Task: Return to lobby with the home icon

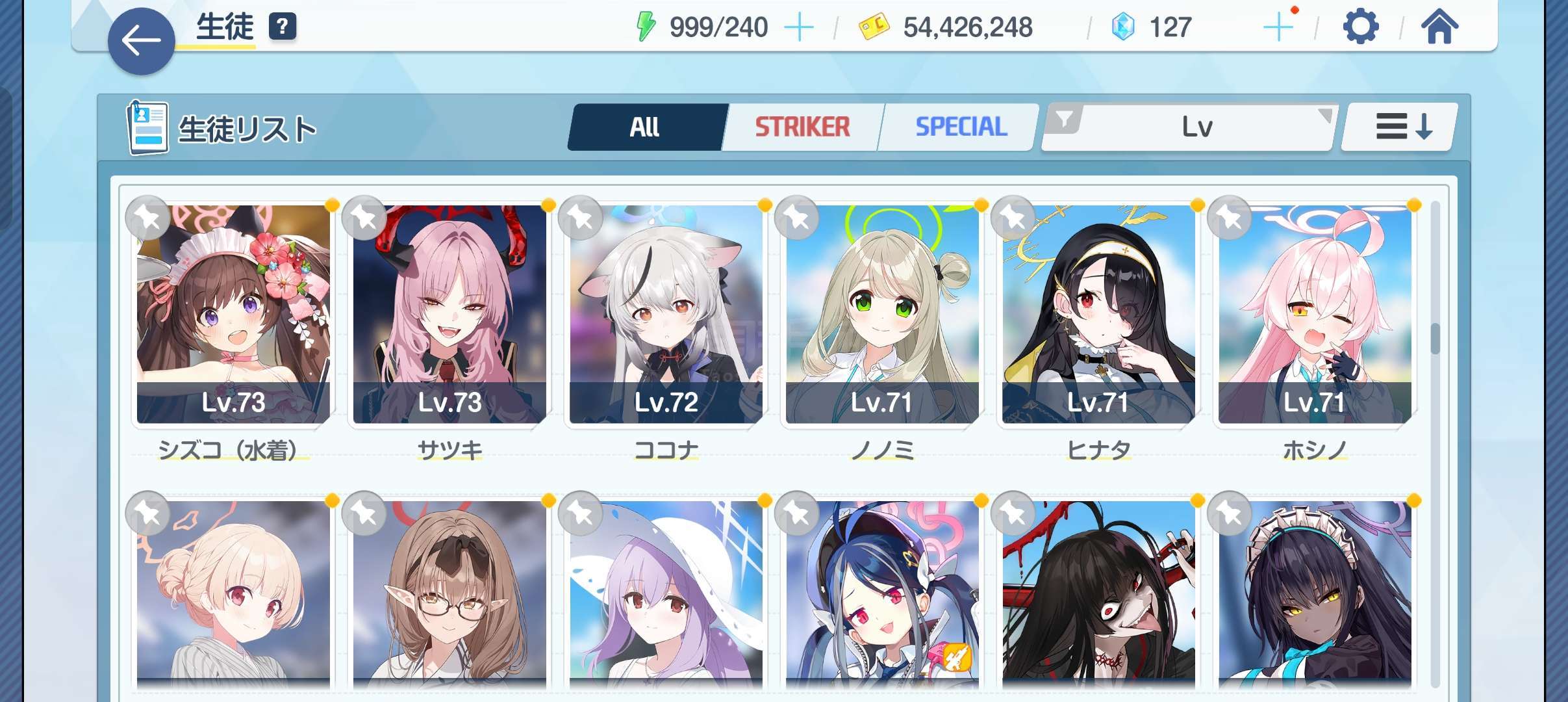Action: click(x=1439, y=27)
